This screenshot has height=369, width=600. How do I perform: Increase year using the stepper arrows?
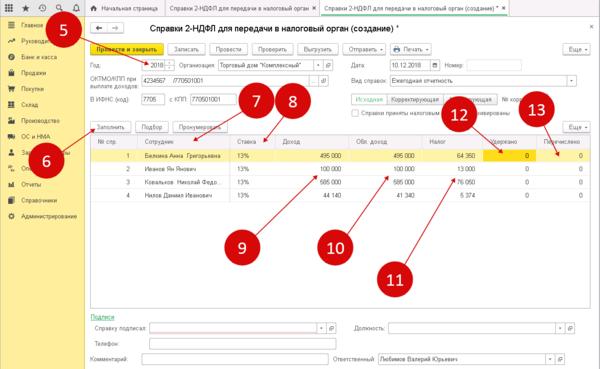click(x=170, y=63)
